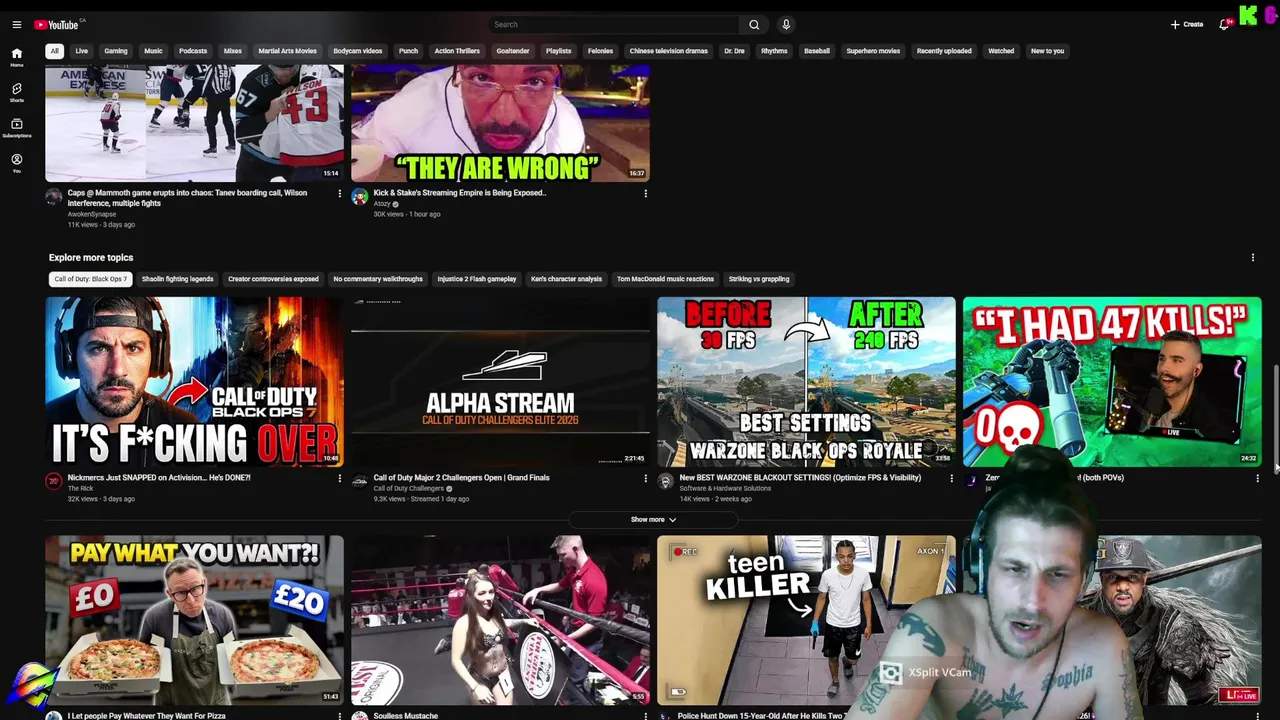This screenshot has height=720, width=1280.
Task: Click the Create button
Action: [x=1187, y=25]
